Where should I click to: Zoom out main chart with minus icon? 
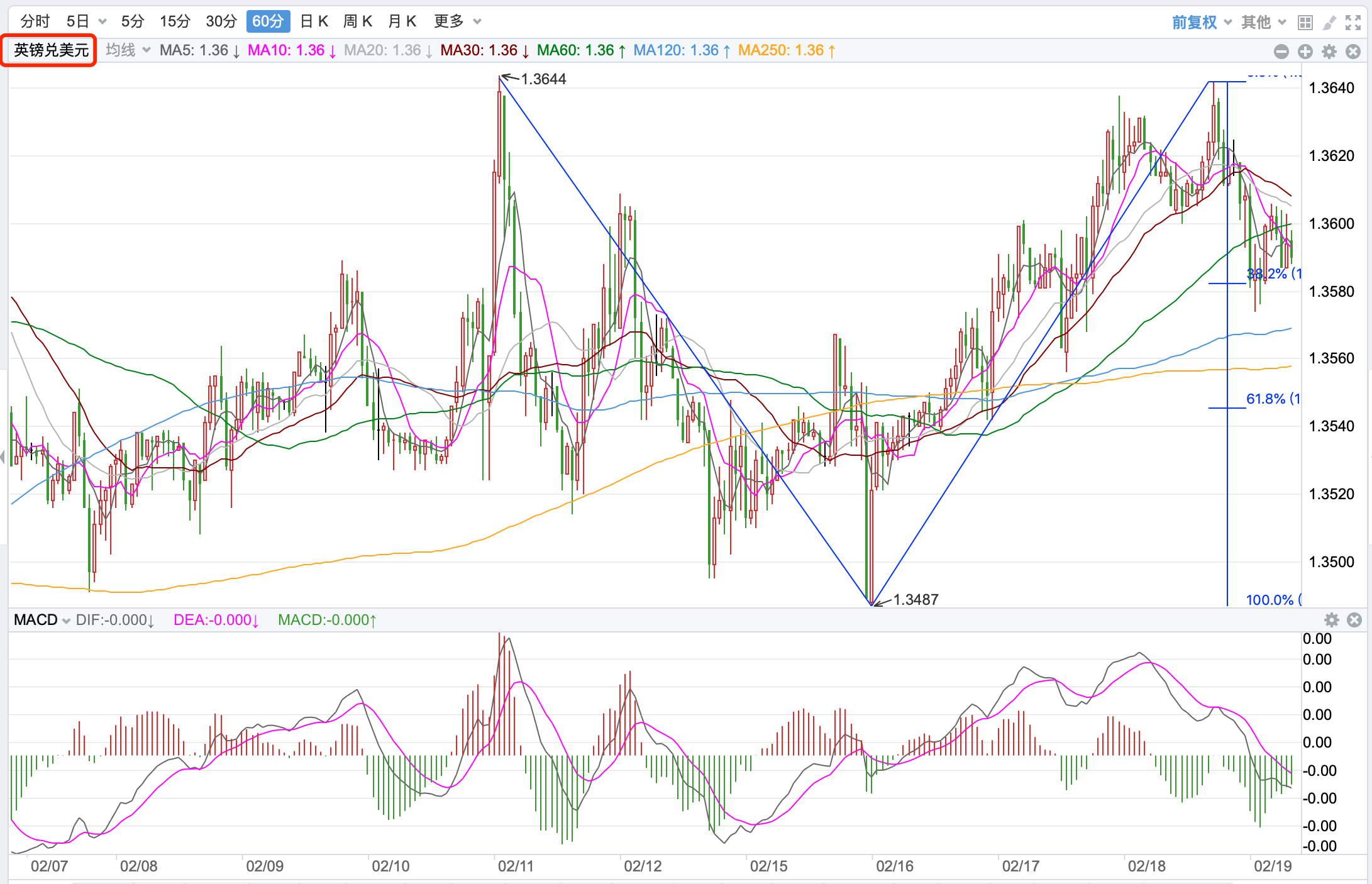(x=1281, y=52)
